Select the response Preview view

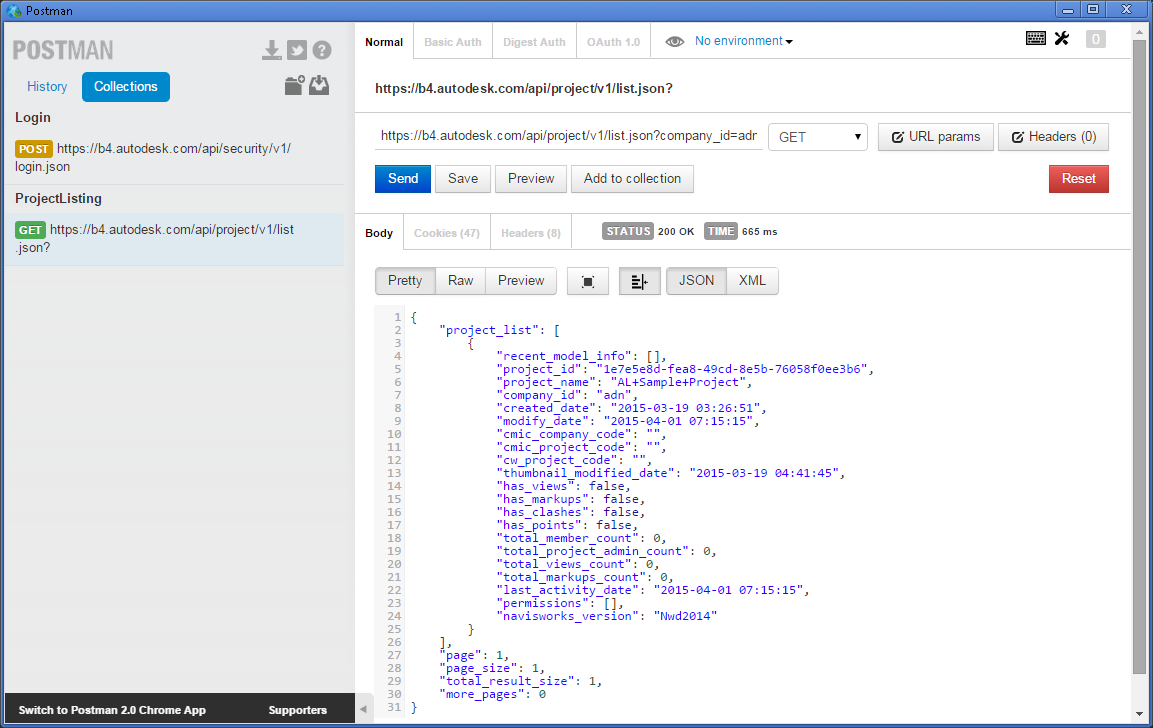(521, 281)
